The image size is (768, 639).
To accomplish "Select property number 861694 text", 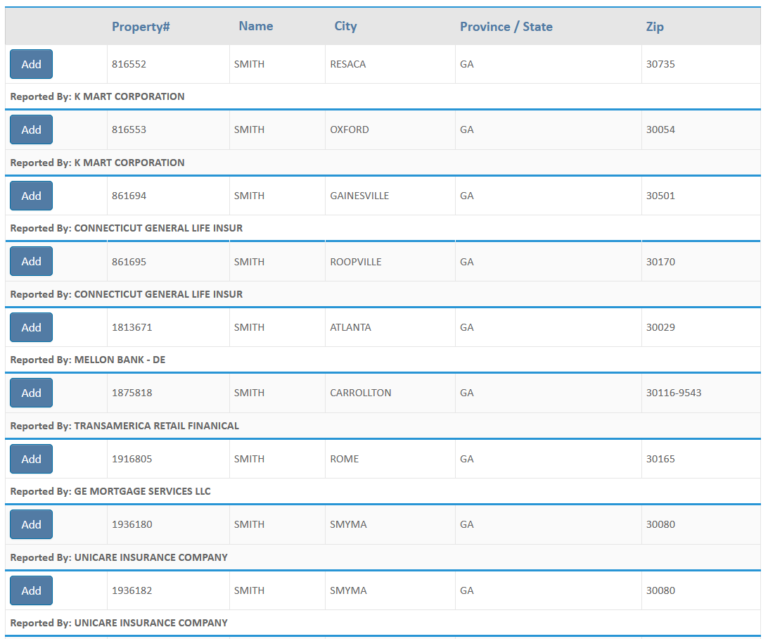I will 129,196.
